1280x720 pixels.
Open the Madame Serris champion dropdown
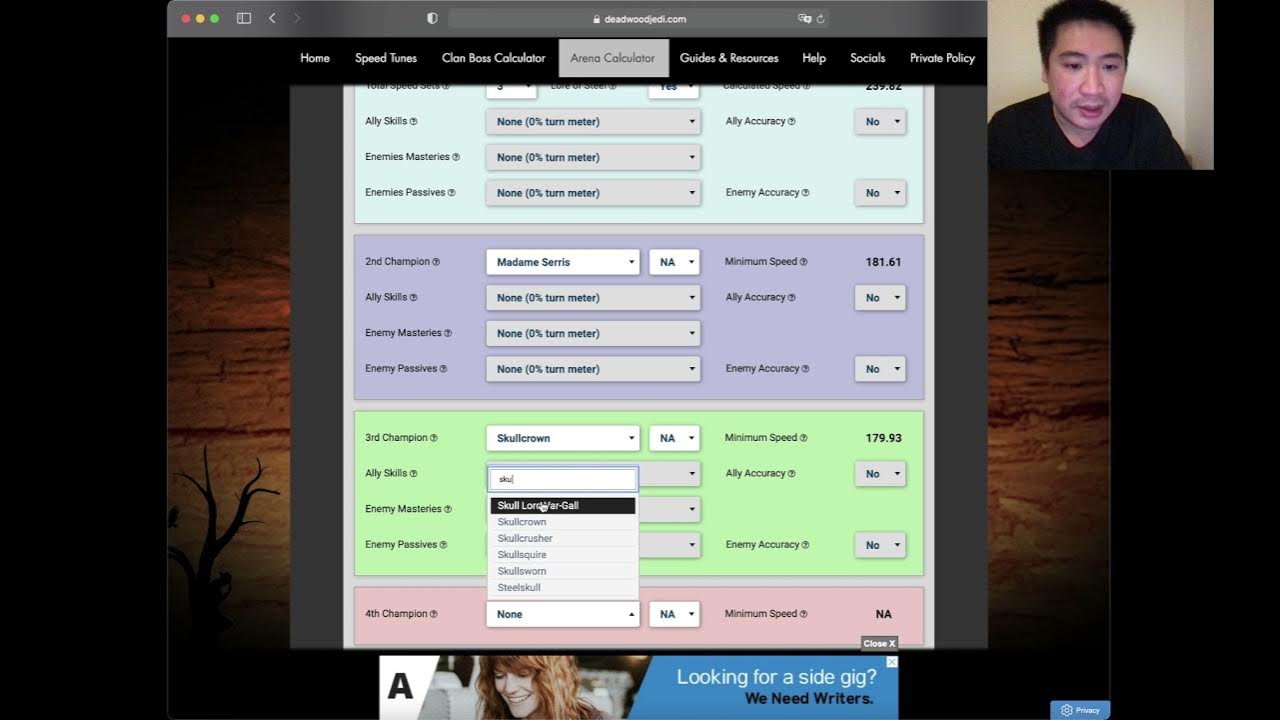(562, 262)
